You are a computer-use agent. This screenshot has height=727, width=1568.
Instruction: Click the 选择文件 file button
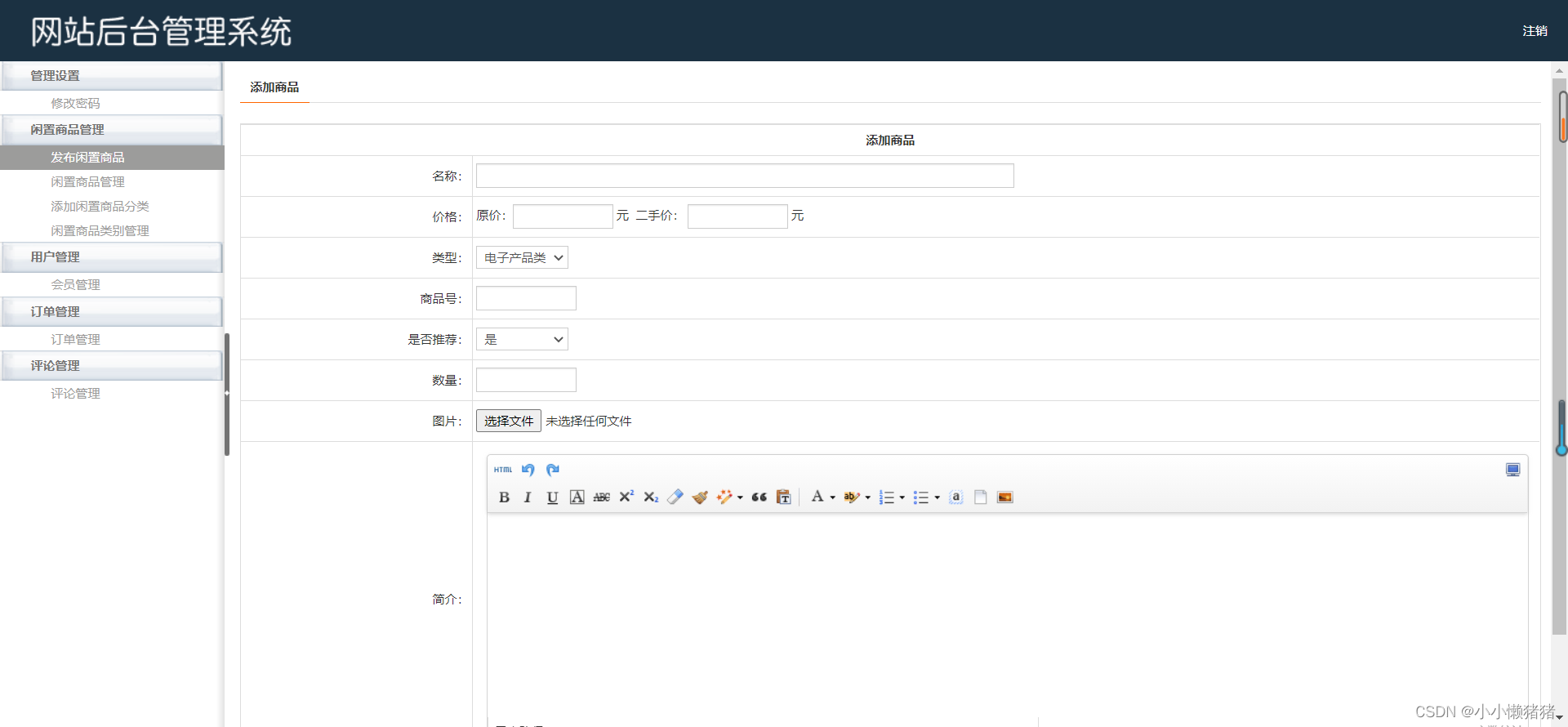point(508,421)
